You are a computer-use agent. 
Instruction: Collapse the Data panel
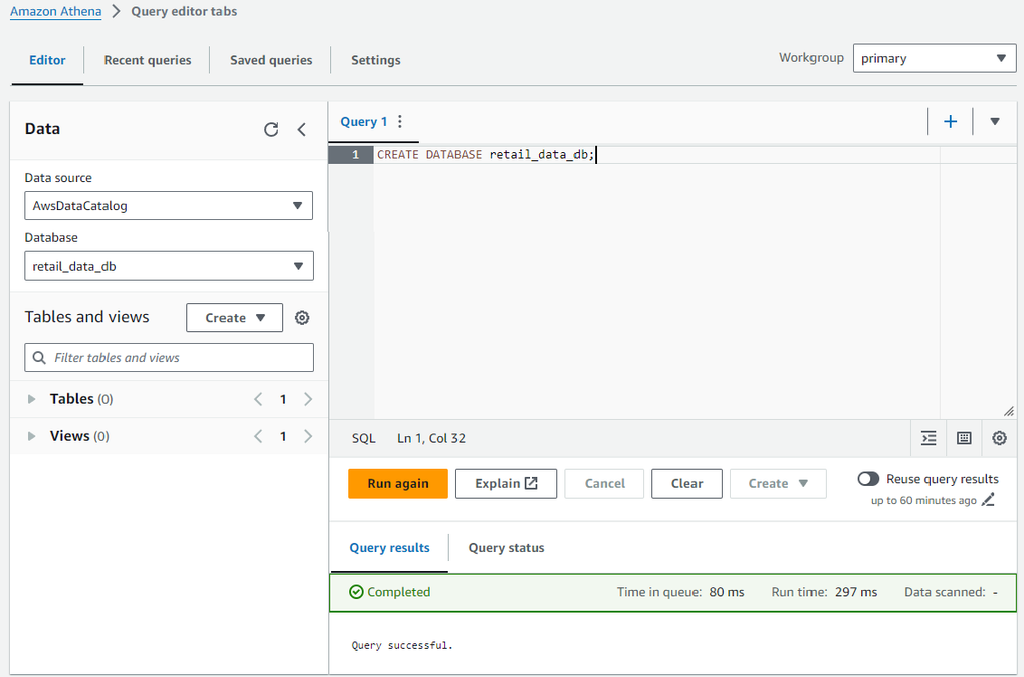click(303, 129)
